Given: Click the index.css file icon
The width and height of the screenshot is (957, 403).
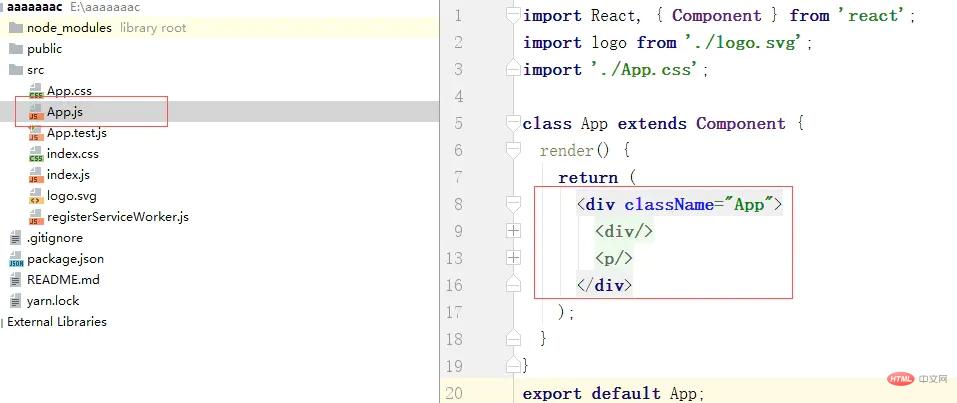Looking at the screenshot, I should (36, 154).
